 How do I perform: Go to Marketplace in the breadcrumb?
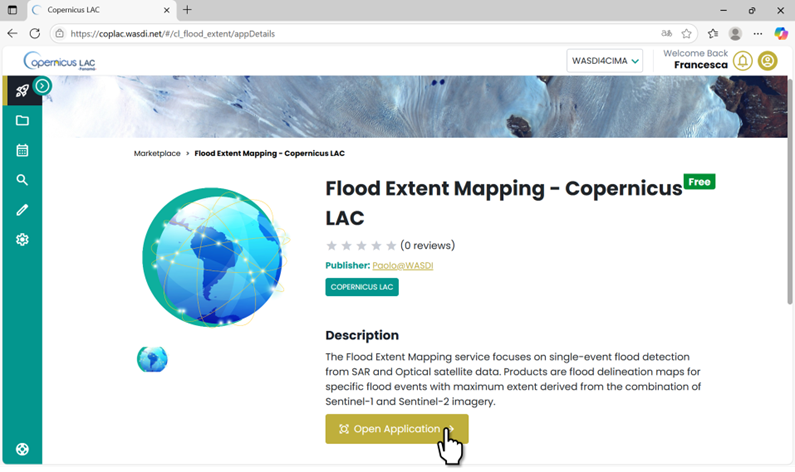click(x=157, y=153)
